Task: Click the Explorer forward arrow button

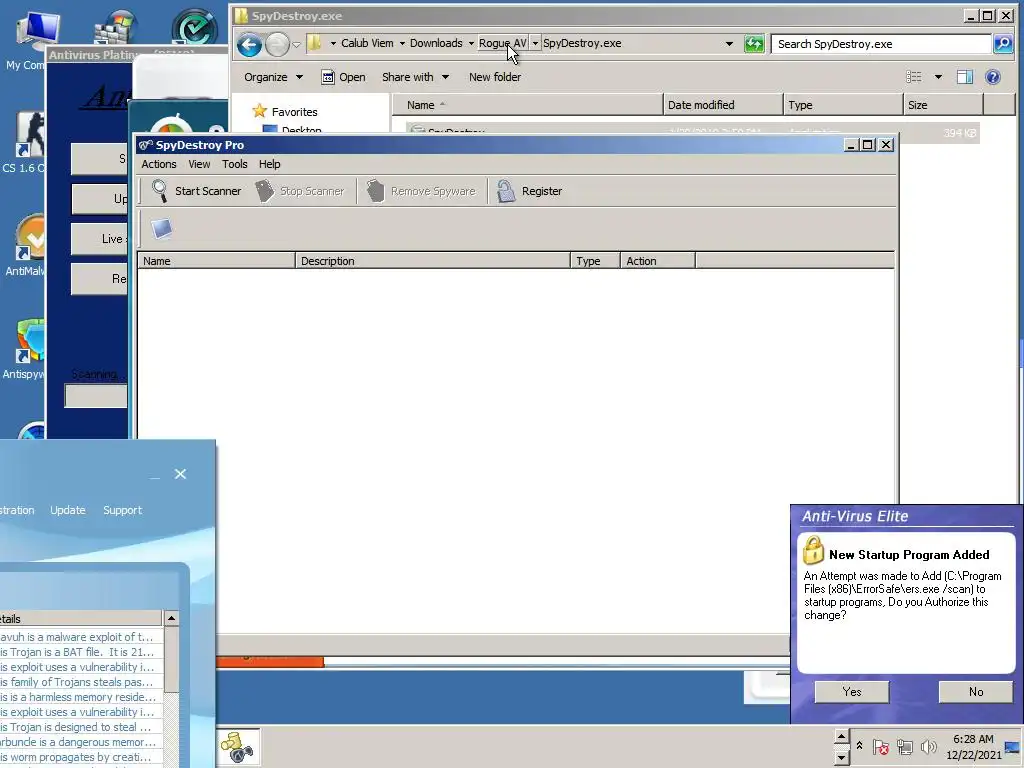Action: point(278,44)
